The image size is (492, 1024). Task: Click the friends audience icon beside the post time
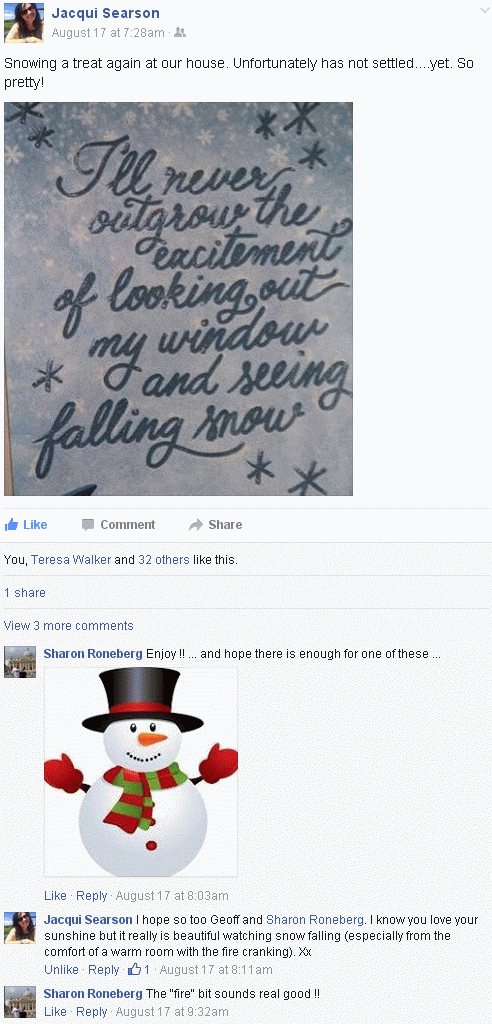180,33
